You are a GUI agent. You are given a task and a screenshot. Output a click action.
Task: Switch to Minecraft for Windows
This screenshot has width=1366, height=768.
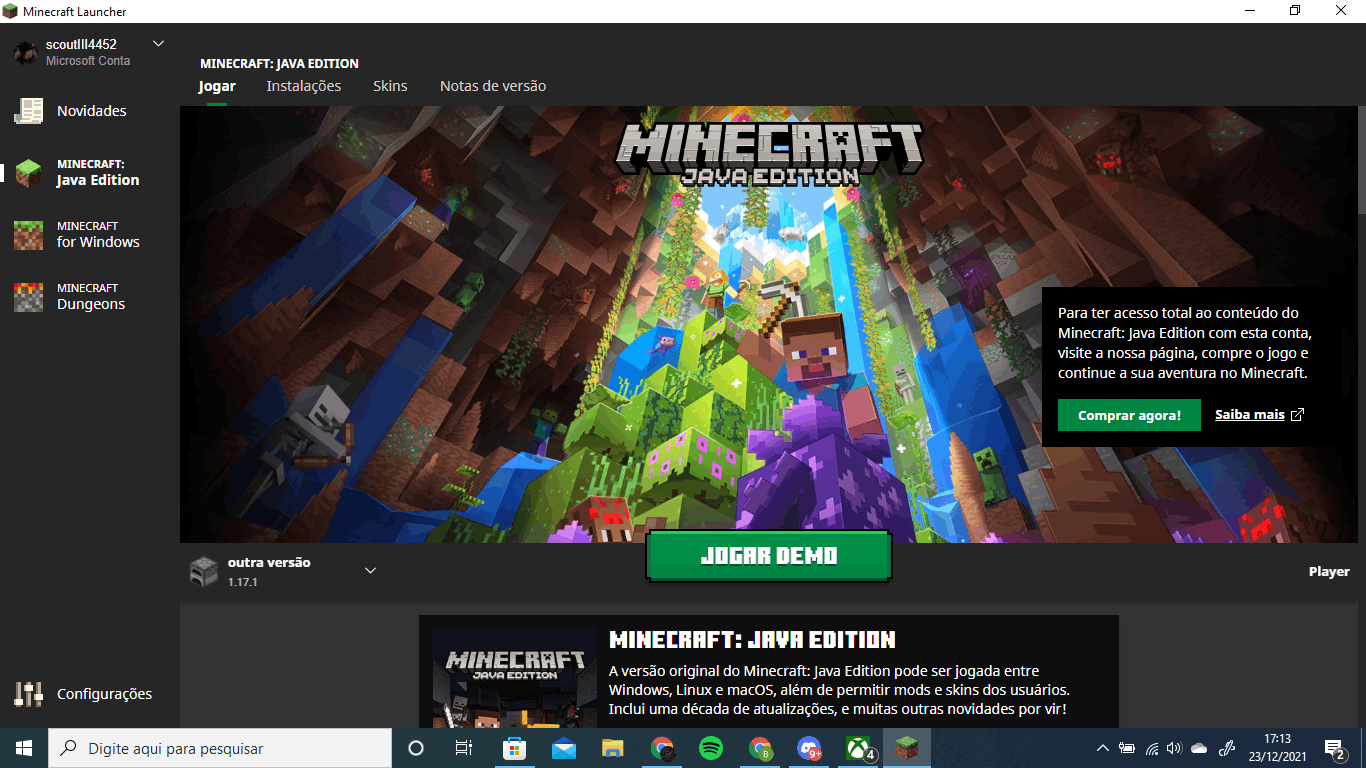pos(78,234)
